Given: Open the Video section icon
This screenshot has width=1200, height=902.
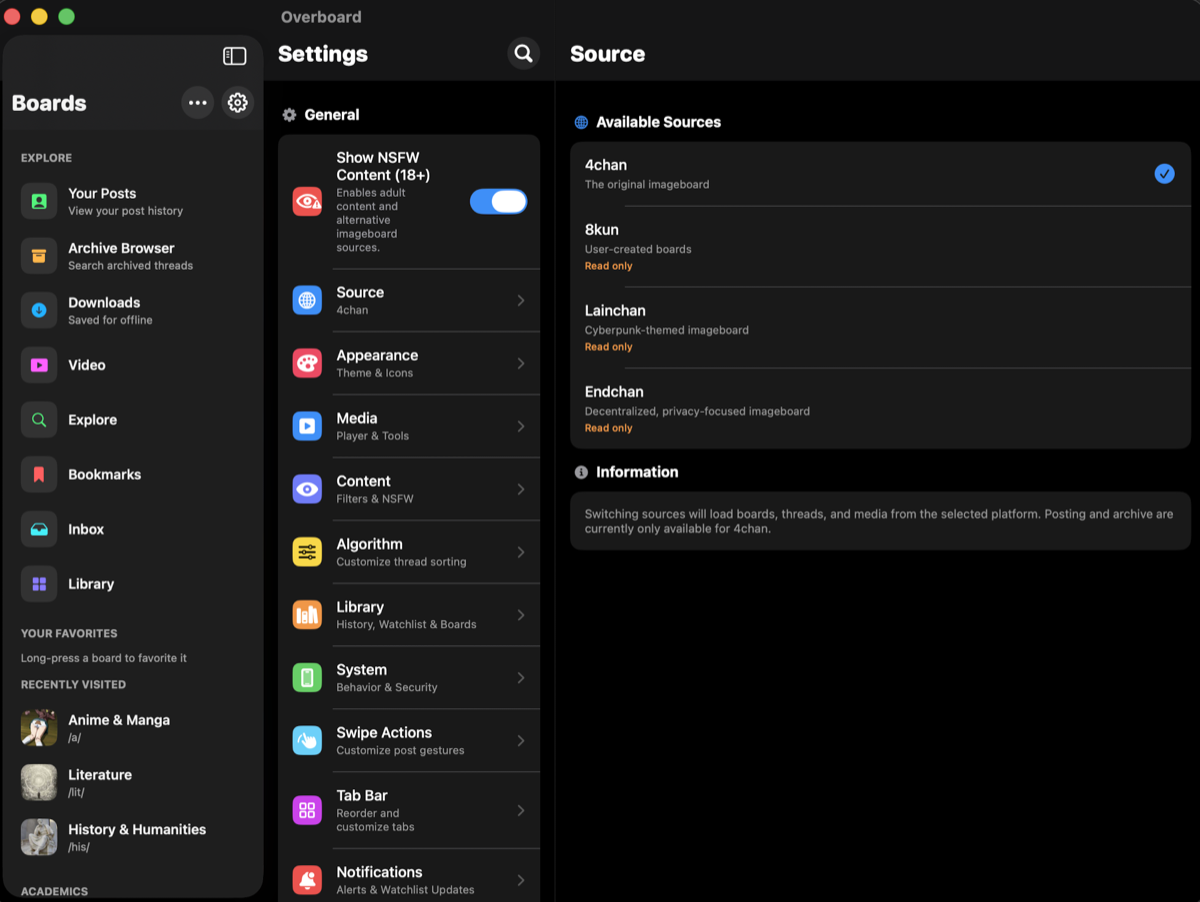Looking at the screenshot, I should click(38, 365).
